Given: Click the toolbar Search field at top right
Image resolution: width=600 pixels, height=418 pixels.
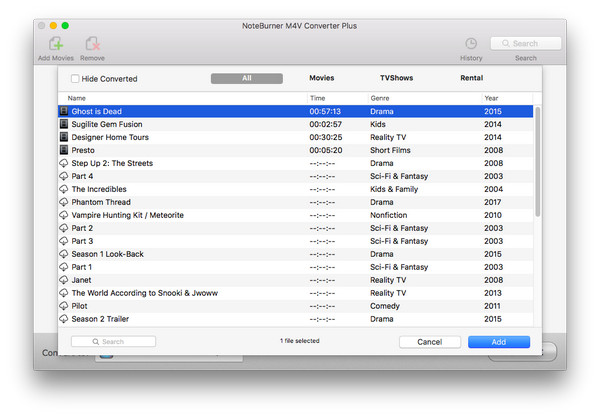Looking at the screenshot, I should 526,44.
